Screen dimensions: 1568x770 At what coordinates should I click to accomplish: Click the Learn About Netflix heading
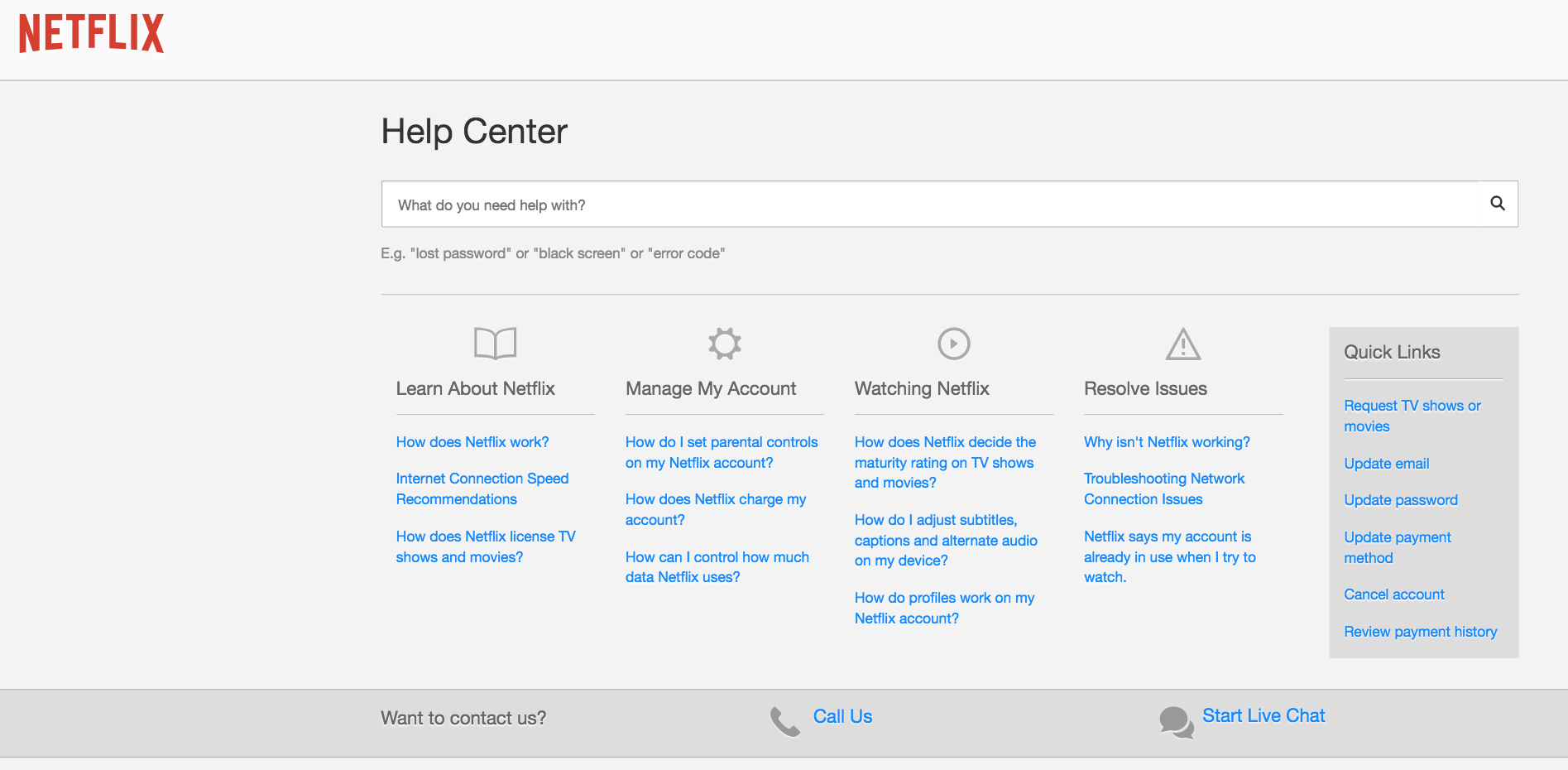[x=475, y=388]
